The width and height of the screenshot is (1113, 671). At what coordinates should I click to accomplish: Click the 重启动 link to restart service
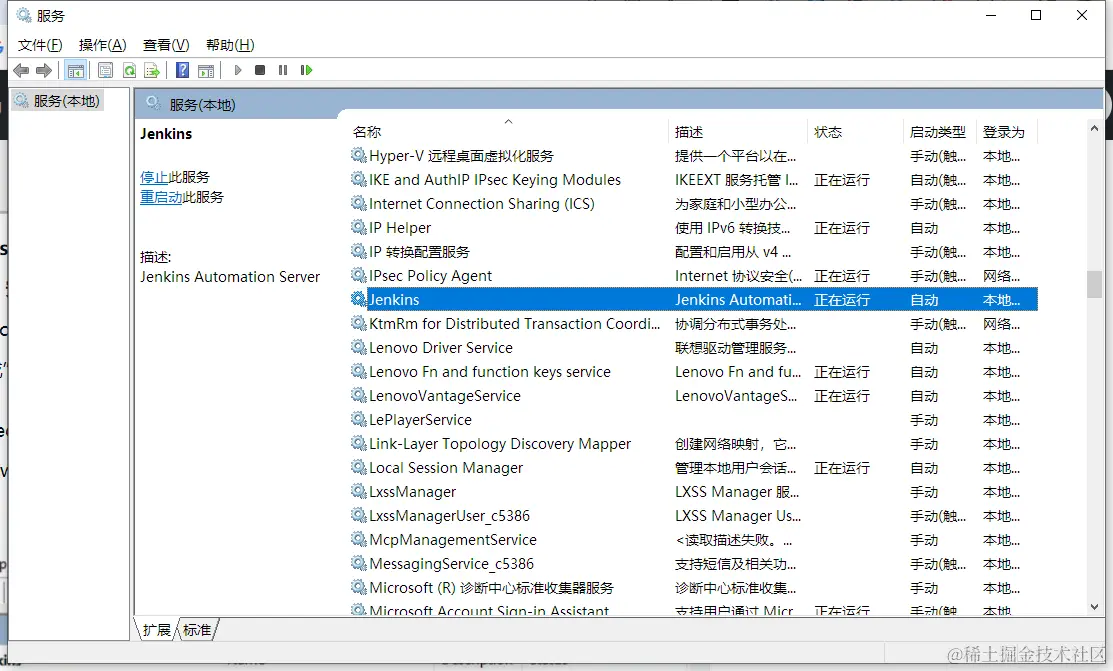coord(161,197)
